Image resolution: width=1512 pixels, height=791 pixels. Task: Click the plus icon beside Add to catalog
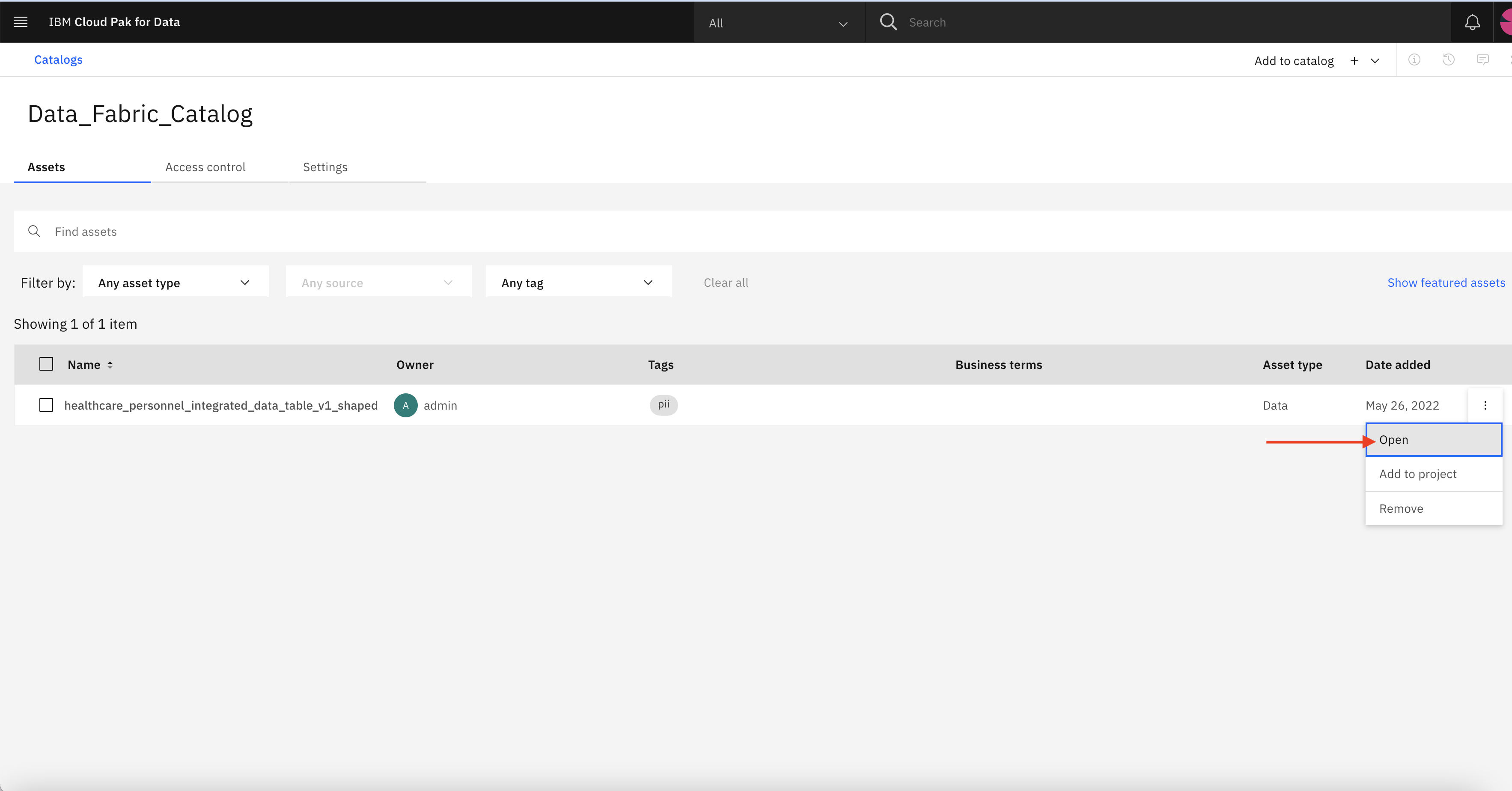[1354, 61]
